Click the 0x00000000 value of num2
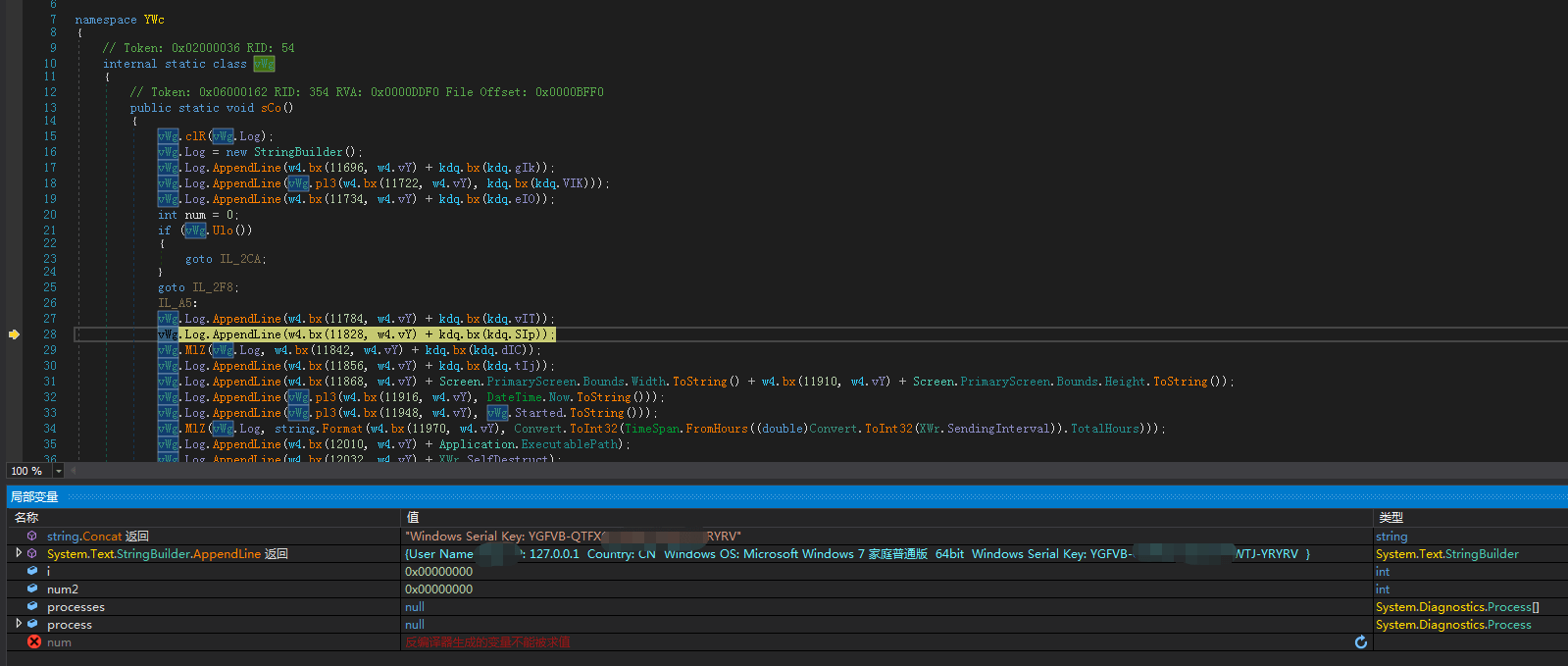Screen dimensions: 1568x666 point(439,589)
